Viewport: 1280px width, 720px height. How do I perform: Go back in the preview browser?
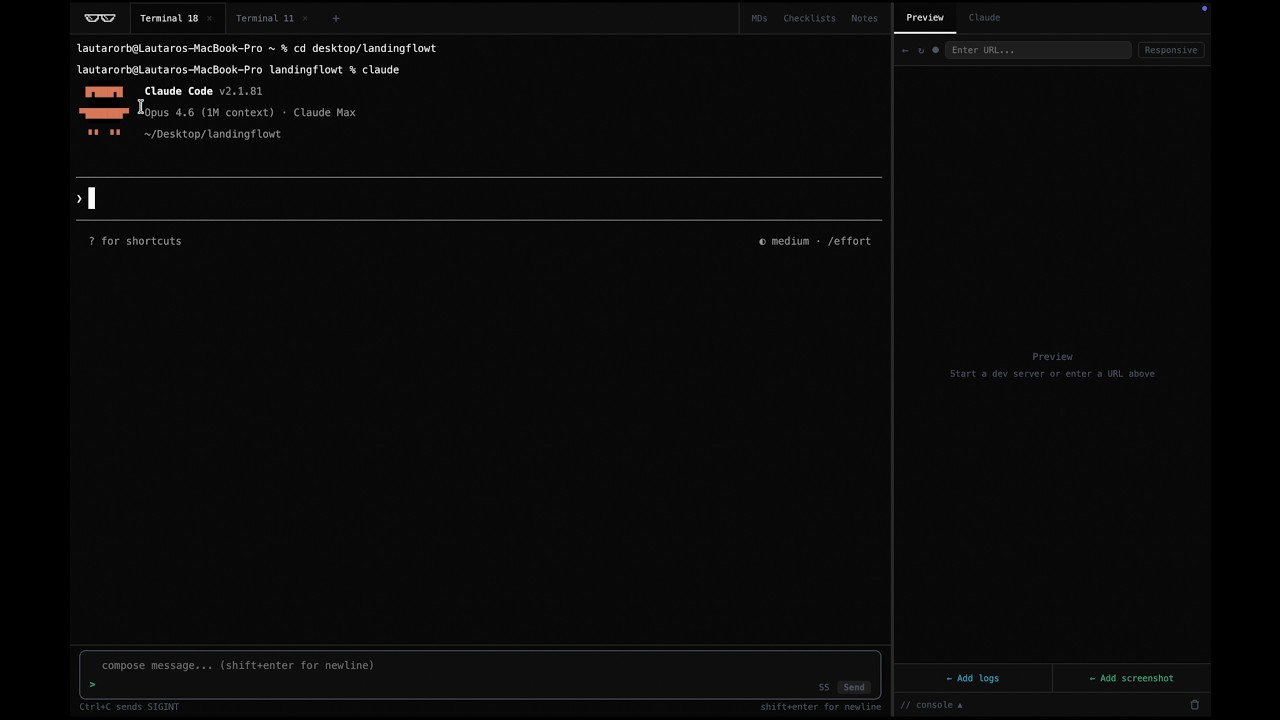pos(905,50)
